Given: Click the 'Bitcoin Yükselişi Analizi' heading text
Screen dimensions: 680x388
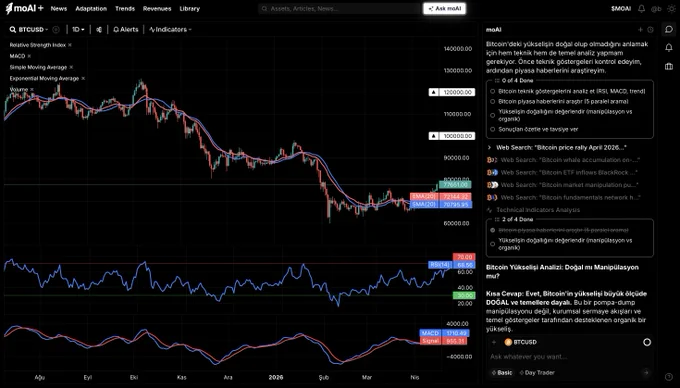Looking at the screenshot, I should pos(562,272).
